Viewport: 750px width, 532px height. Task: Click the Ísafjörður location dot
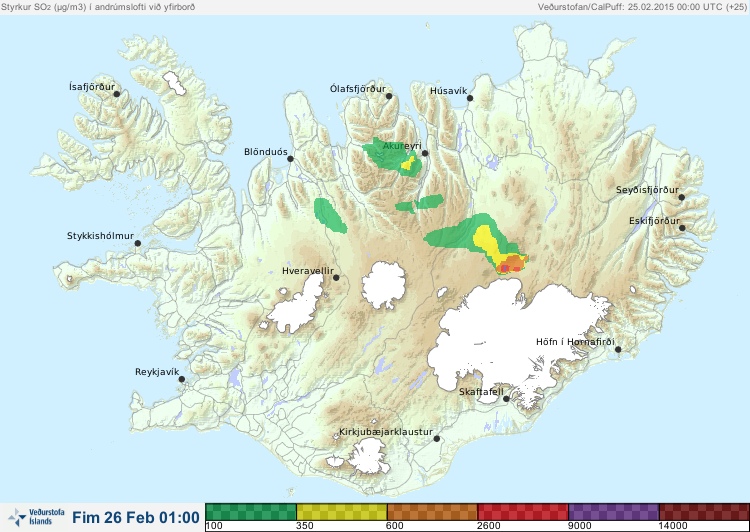116,94
